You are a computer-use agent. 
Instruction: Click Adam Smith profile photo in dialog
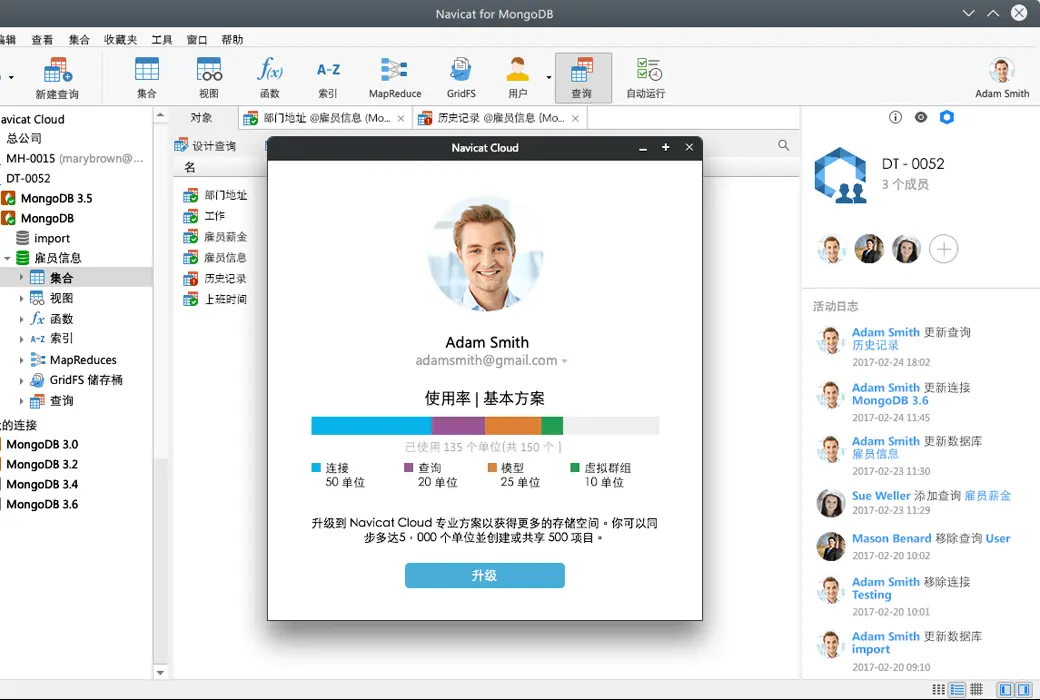pos(486,254)
